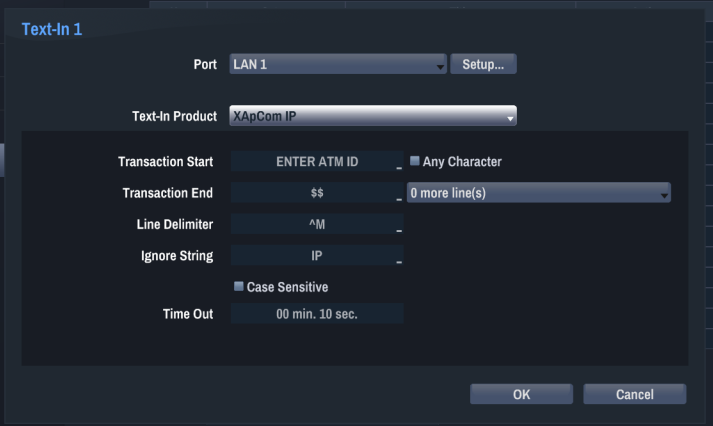This screenshot has width=713, height=426.
Task: Expand the 0 more line(s) dropdown
Action: click(x=538, y=192)
